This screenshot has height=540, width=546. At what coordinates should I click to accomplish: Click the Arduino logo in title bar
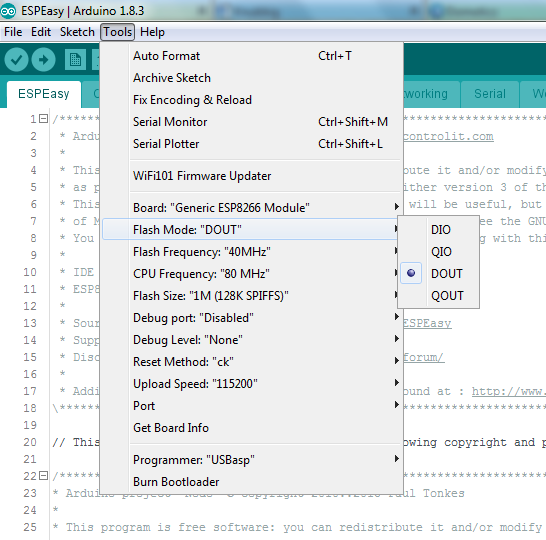click(x=8, y=11)
